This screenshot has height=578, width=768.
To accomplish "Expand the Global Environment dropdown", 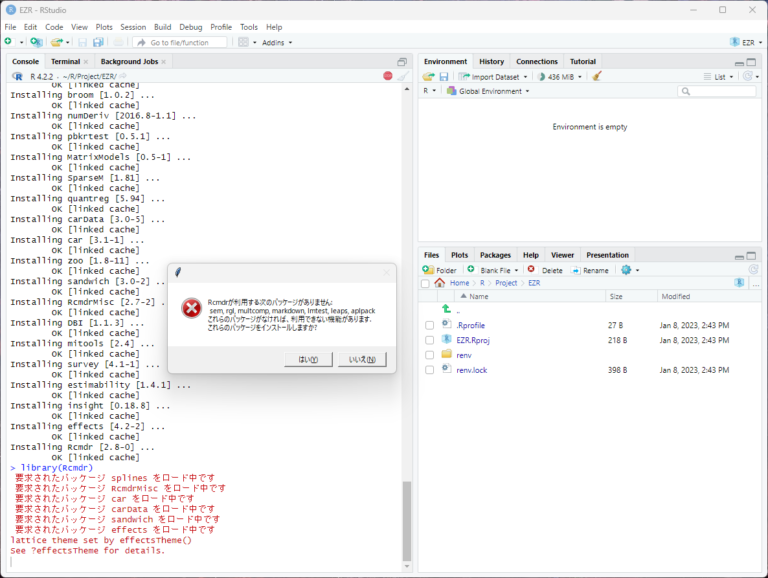I will [x=490, y=91].
